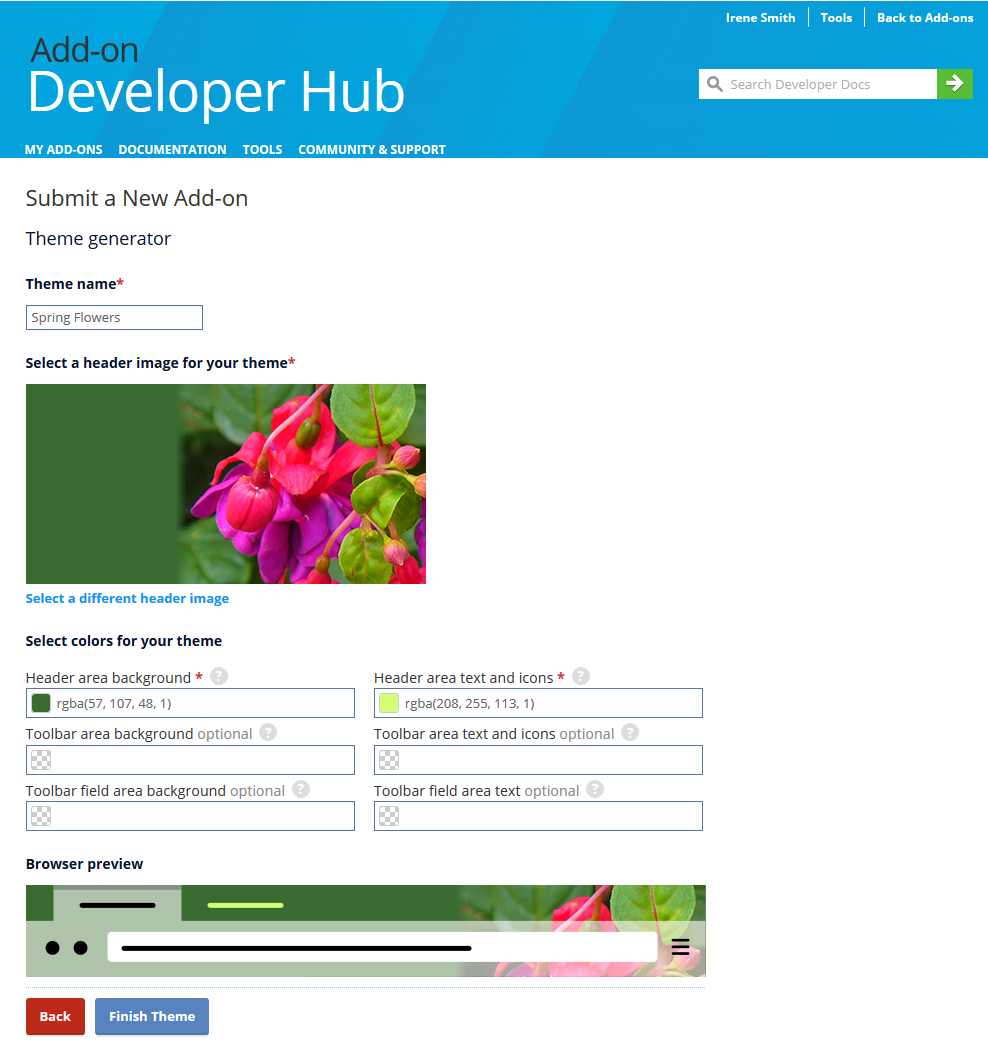Open help for Toolbar area text and icons
This screenshot has width=988, height=1058.
(x=629, y=732)
